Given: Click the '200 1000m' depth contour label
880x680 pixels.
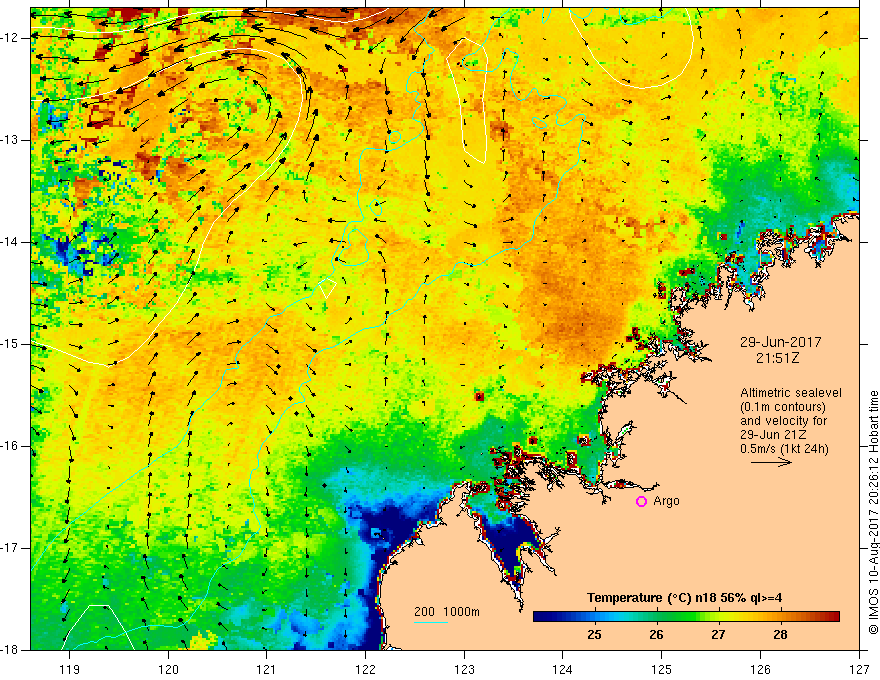Looking at the screenshot, I should (x=447, y=612).
